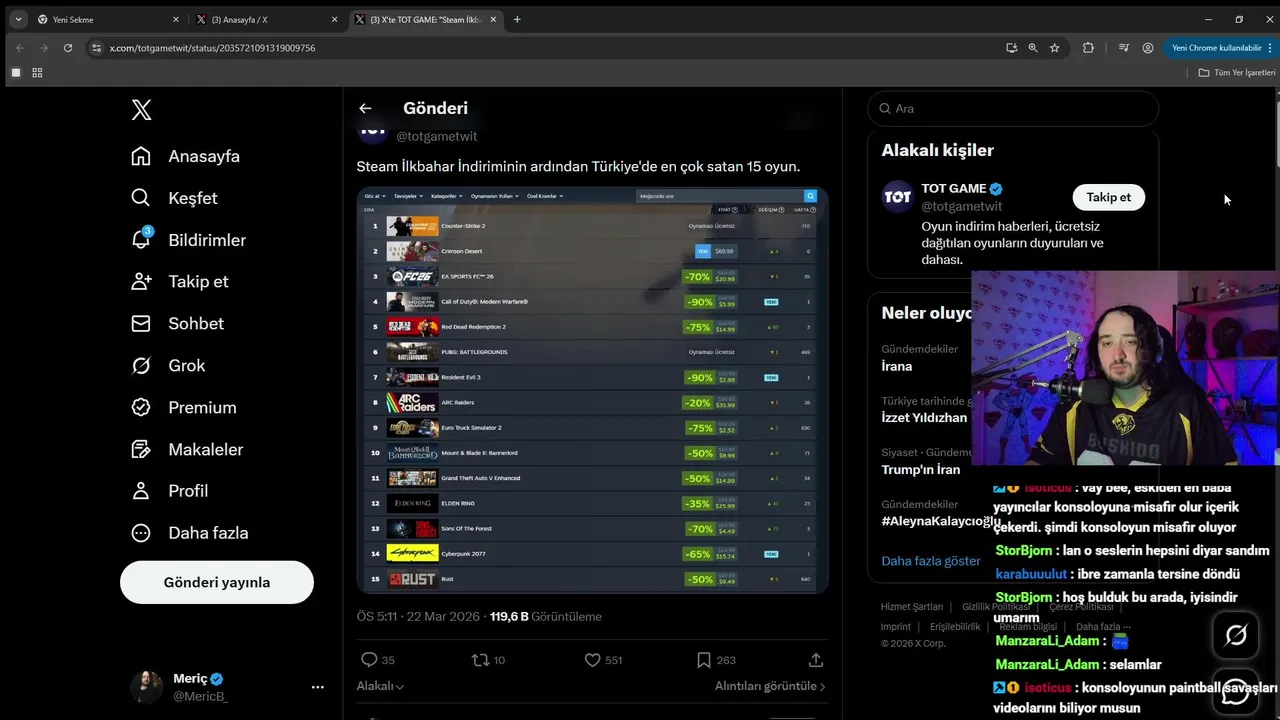
Task: Open the new tab plus button
Action: 517,19
